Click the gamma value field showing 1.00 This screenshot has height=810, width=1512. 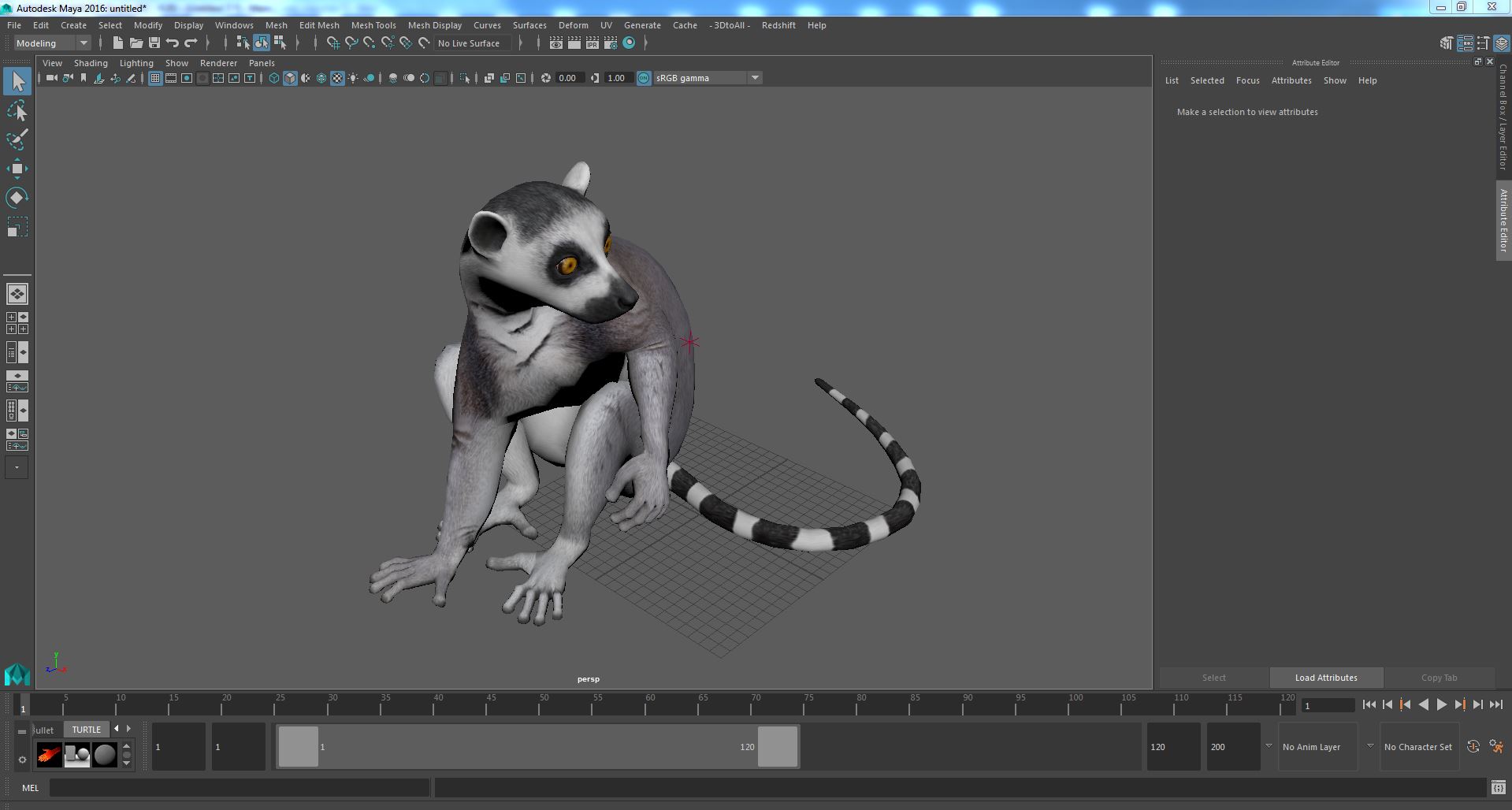tap(618, 78)
